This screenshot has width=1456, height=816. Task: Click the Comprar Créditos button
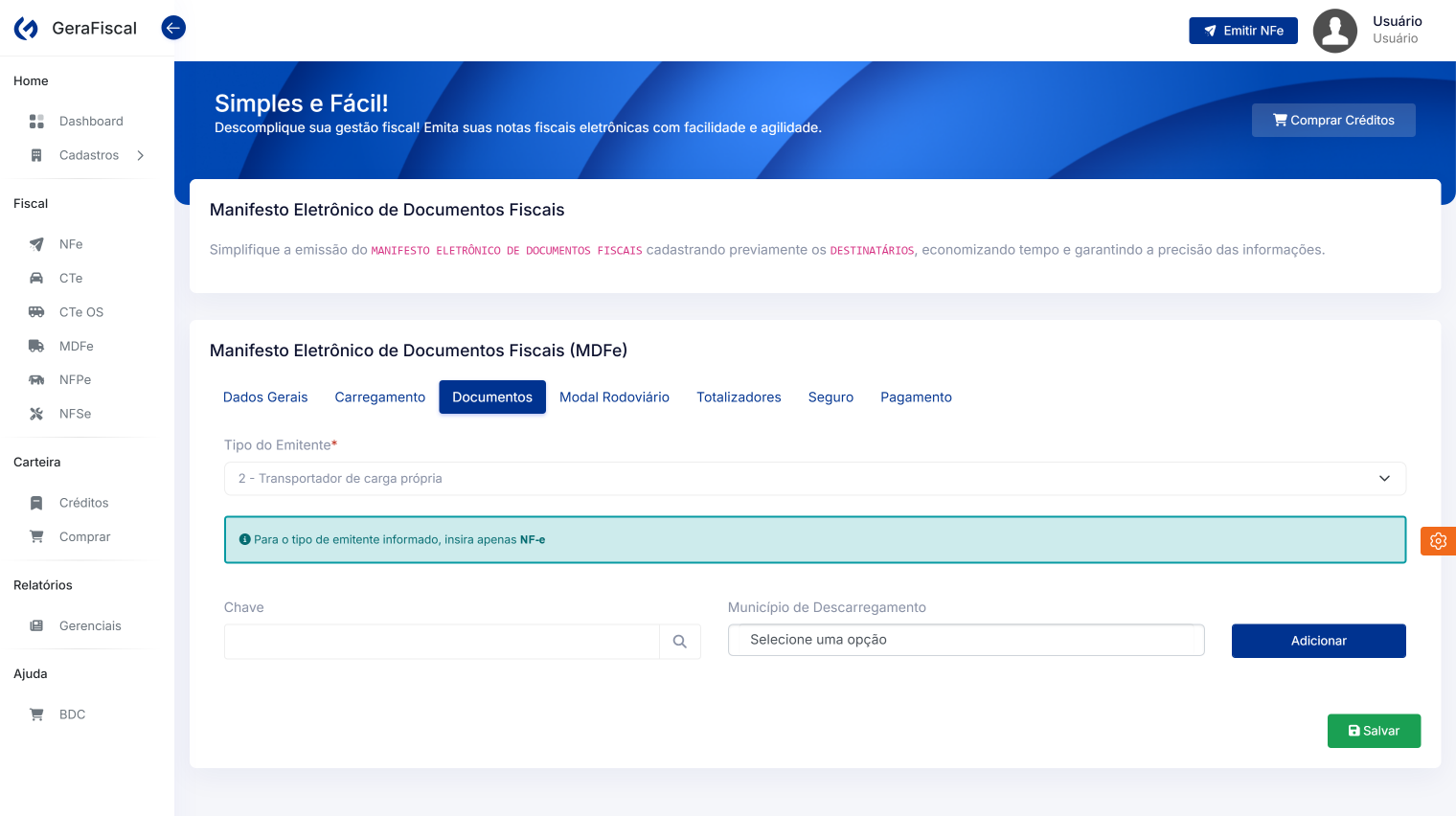click(x=1333, y=121)
